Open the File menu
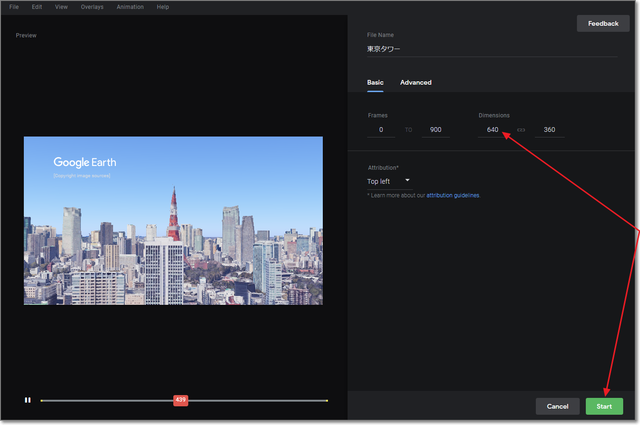640x425 pixels. (x=14, y=7)
